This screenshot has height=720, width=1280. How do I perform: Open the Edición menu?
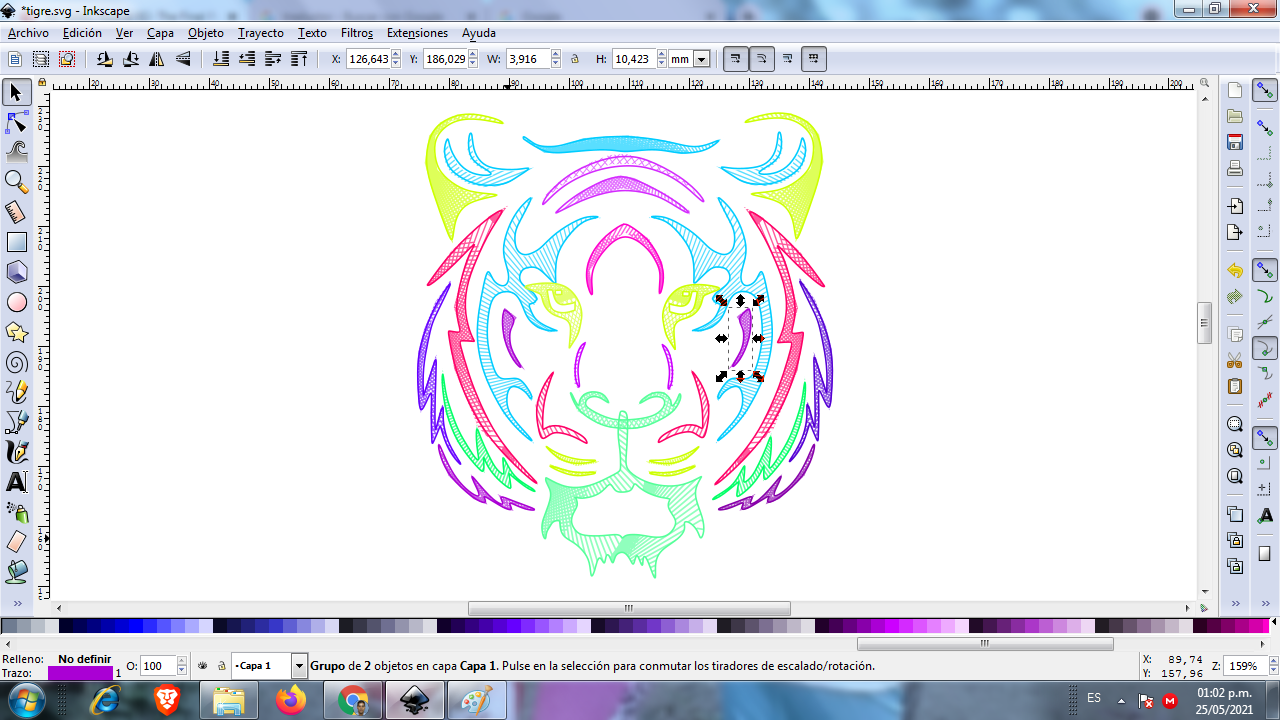pos(82,33)
